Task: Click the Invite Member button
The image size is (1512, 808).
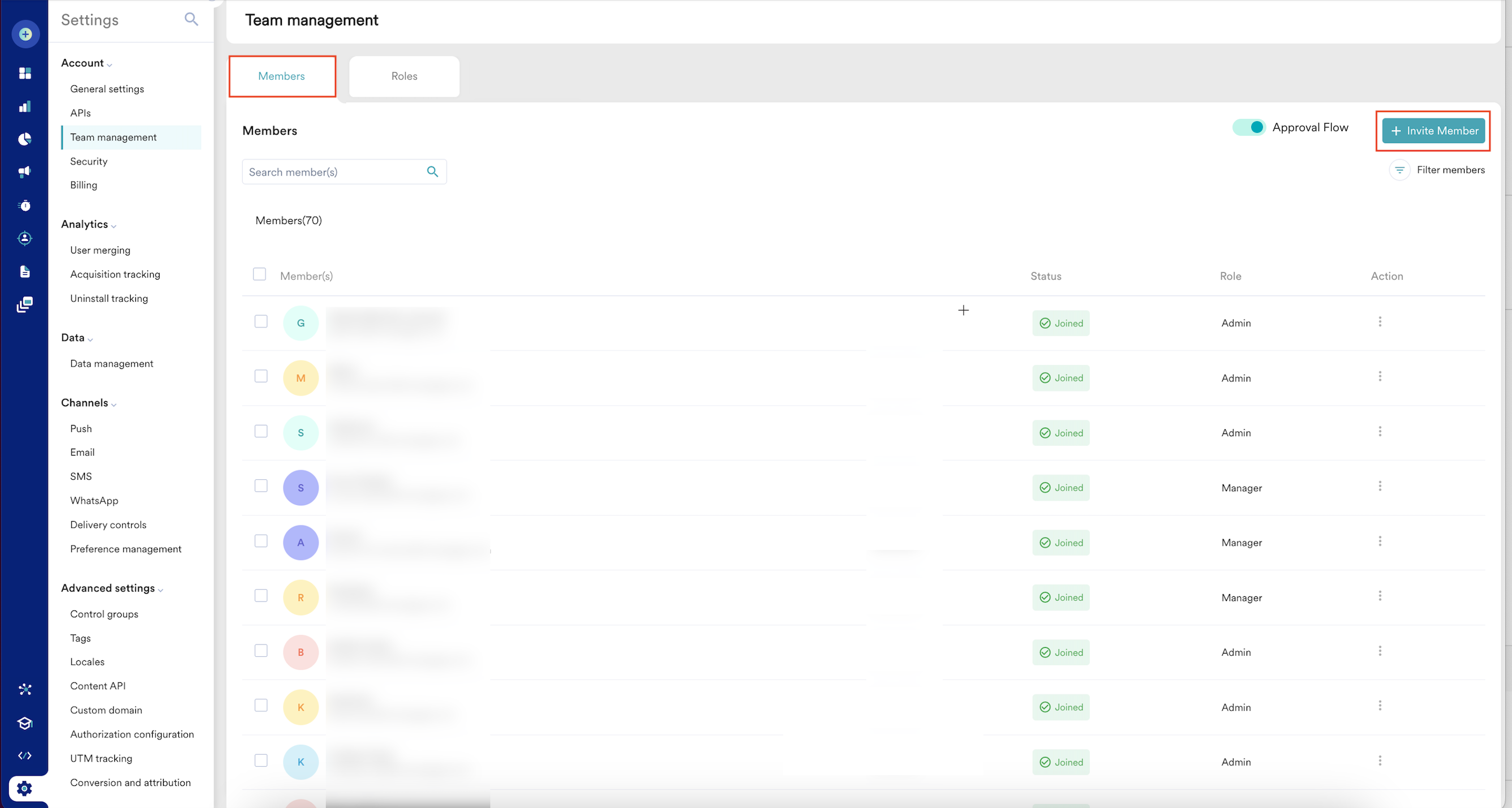Action: (x=1433, y=131)
